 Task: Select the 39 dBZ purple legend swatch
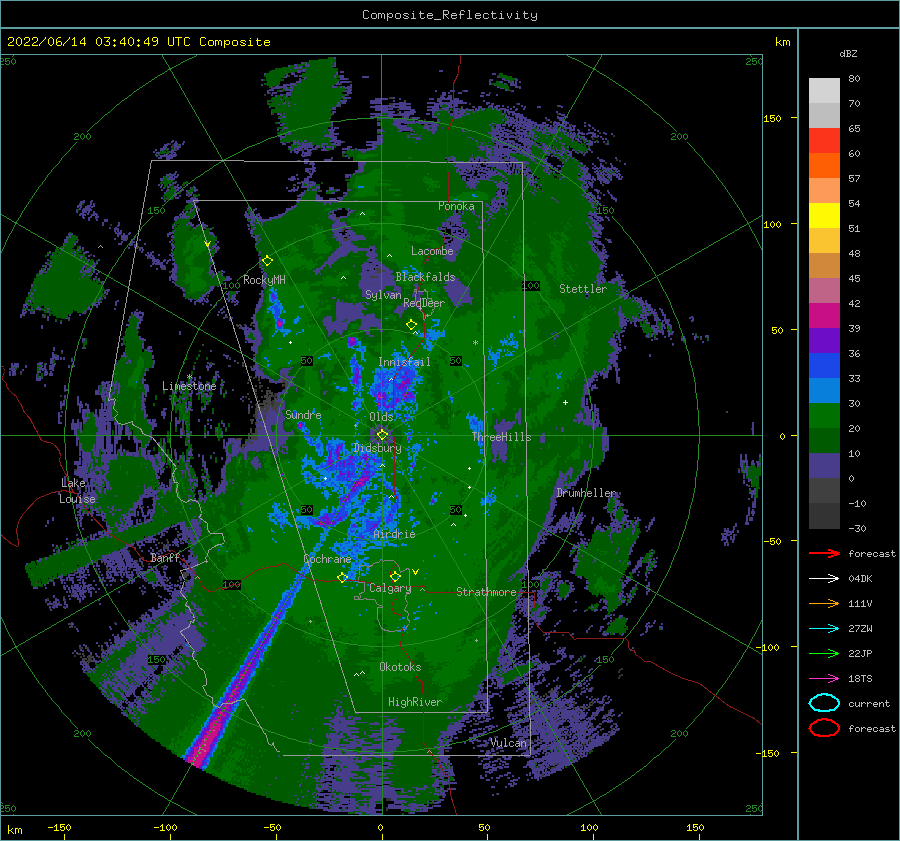pyautogui.click(x=824, y=340)
